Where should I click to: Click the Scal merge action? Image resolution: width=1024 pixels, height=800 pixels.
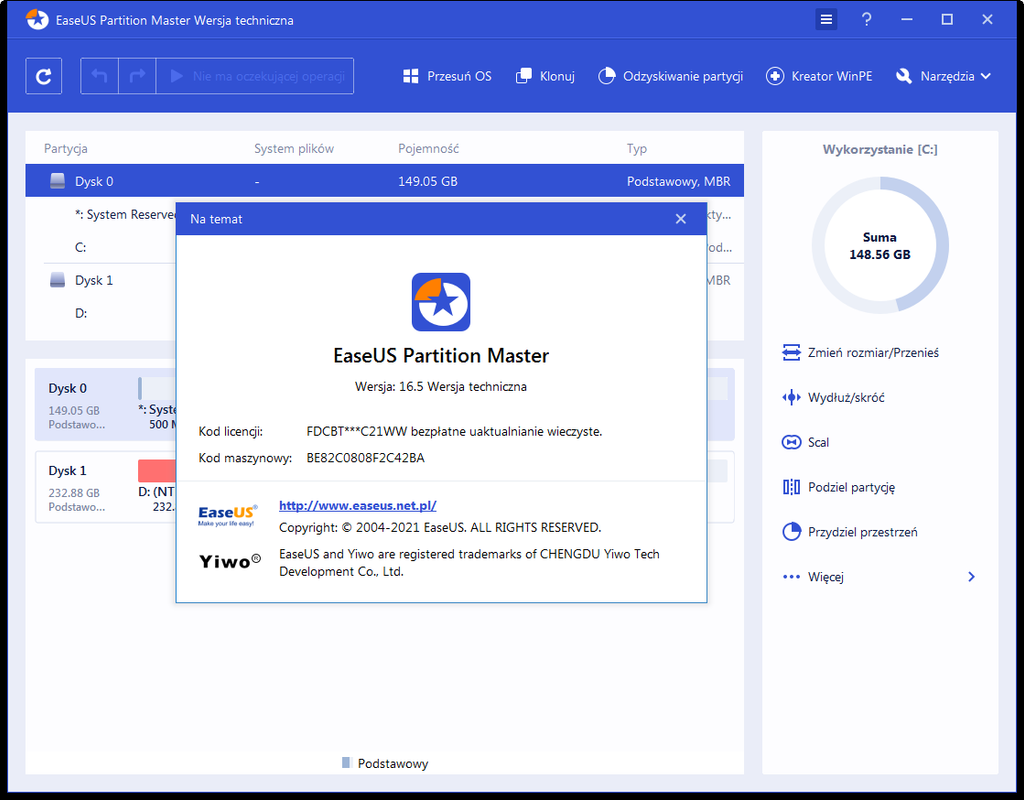(805, 443)
